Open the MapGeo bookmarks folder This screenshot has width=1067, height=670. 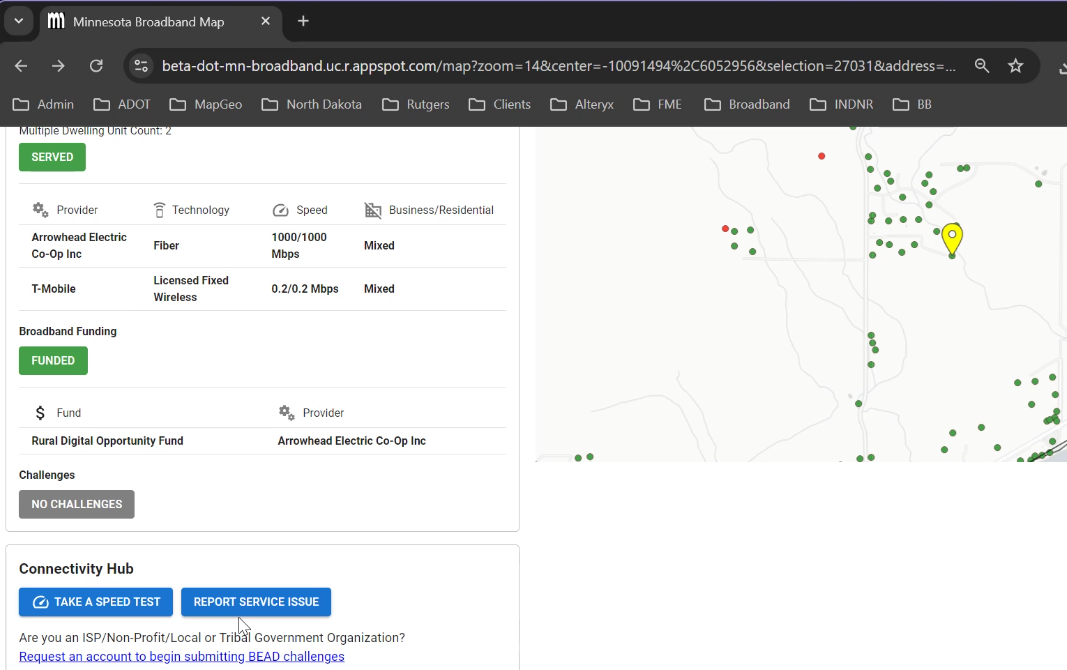click(206, 104)
